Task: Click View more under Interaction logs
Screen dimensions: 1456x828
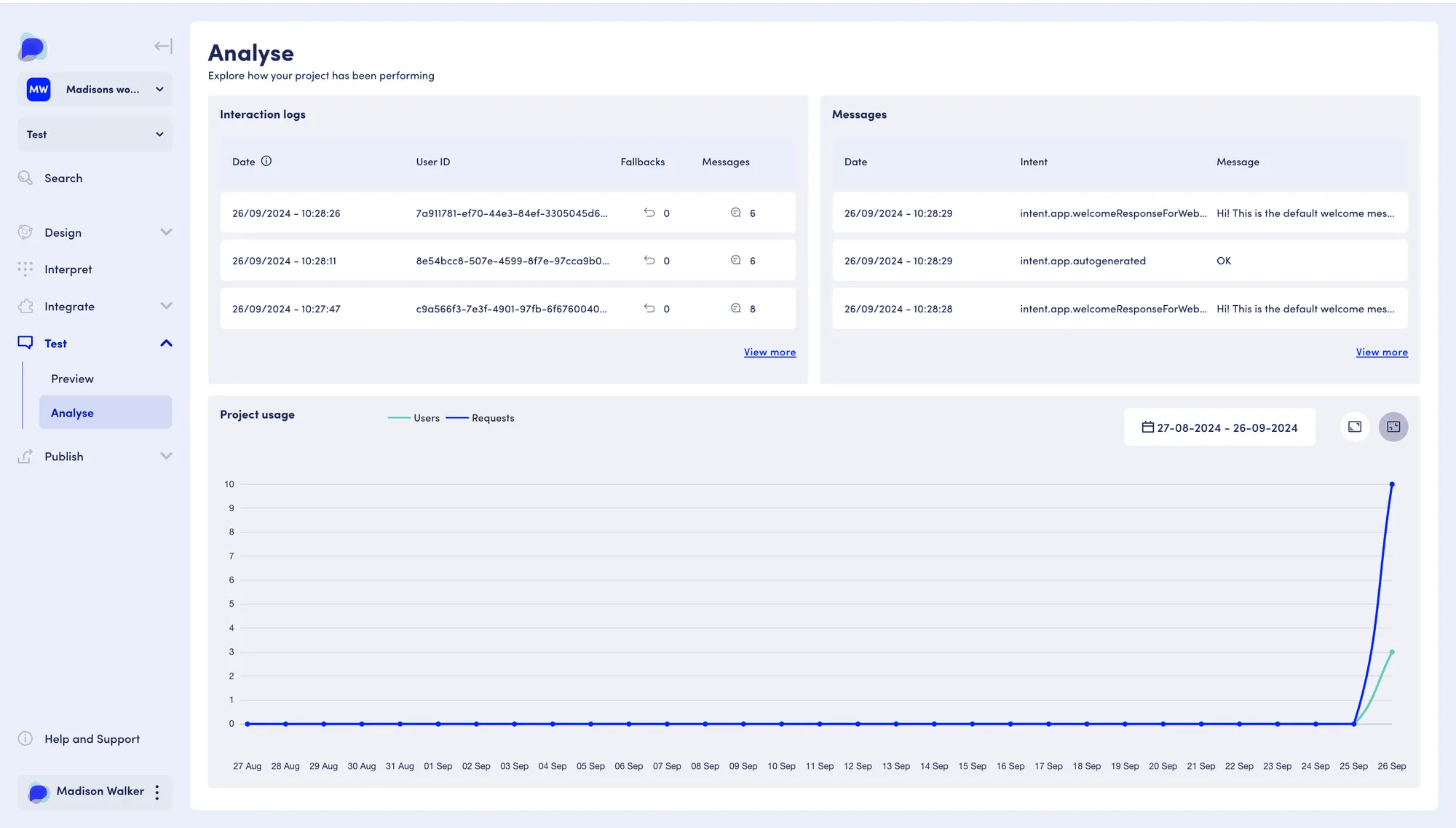Action: coord(769,352)
